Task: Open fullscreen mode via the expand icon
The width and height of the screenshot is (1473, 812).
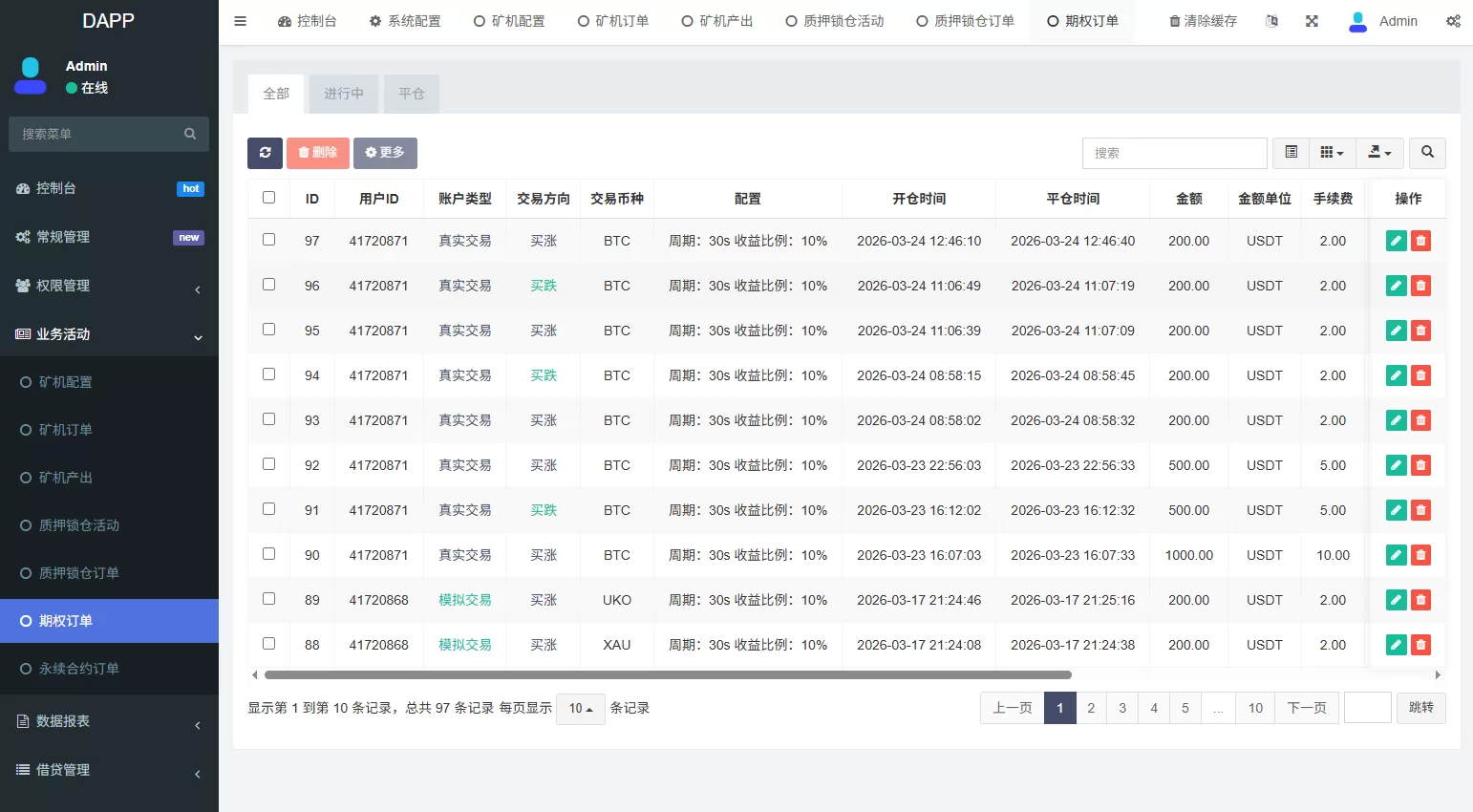Action: tap(1312, 20)
